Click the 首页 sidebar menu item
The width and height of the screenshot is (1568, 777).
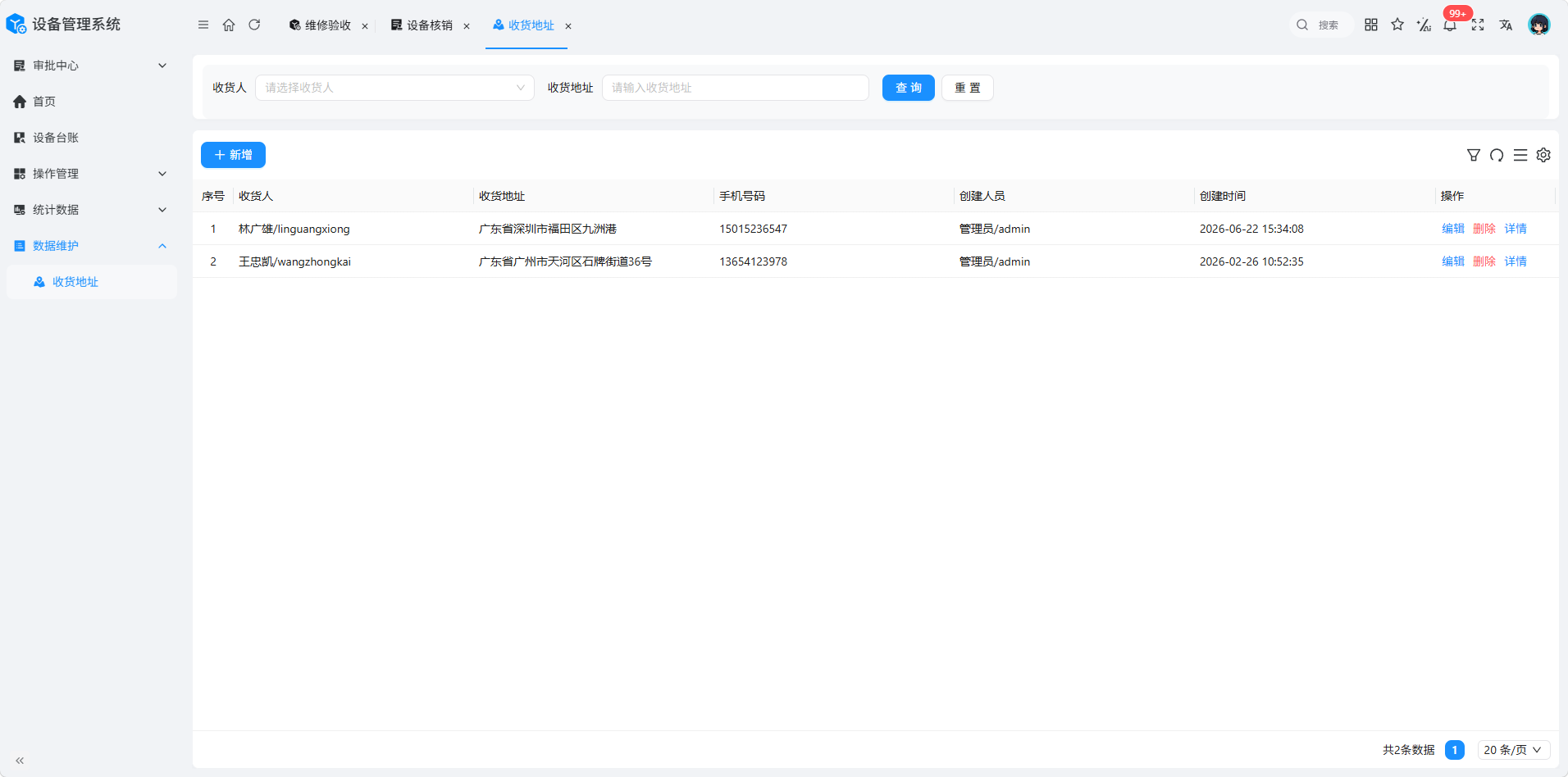(x=92, y=102)
